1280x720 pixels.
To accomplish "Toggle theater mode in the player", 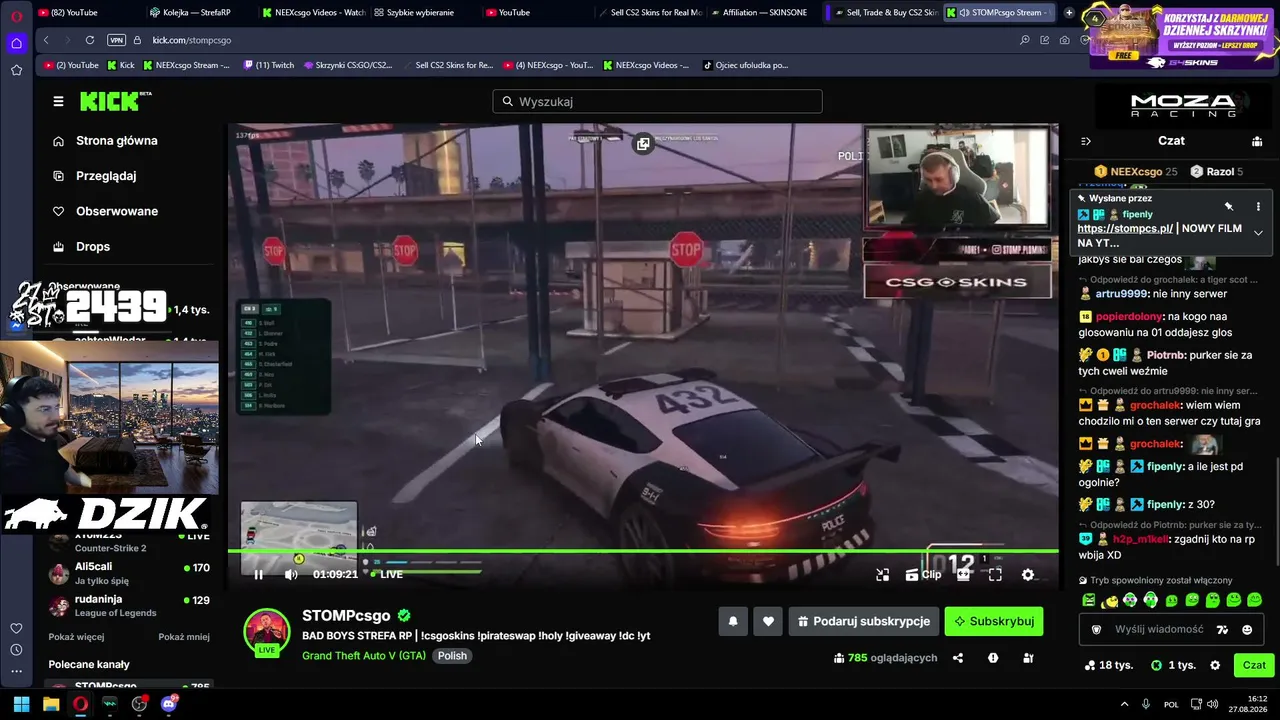I will coord(963,575).
